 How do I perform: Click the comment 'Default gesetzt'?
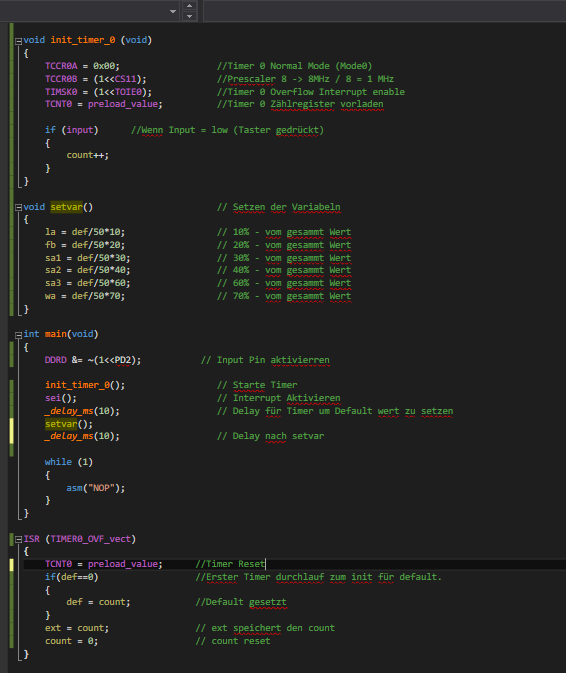(x=241, y=602)
